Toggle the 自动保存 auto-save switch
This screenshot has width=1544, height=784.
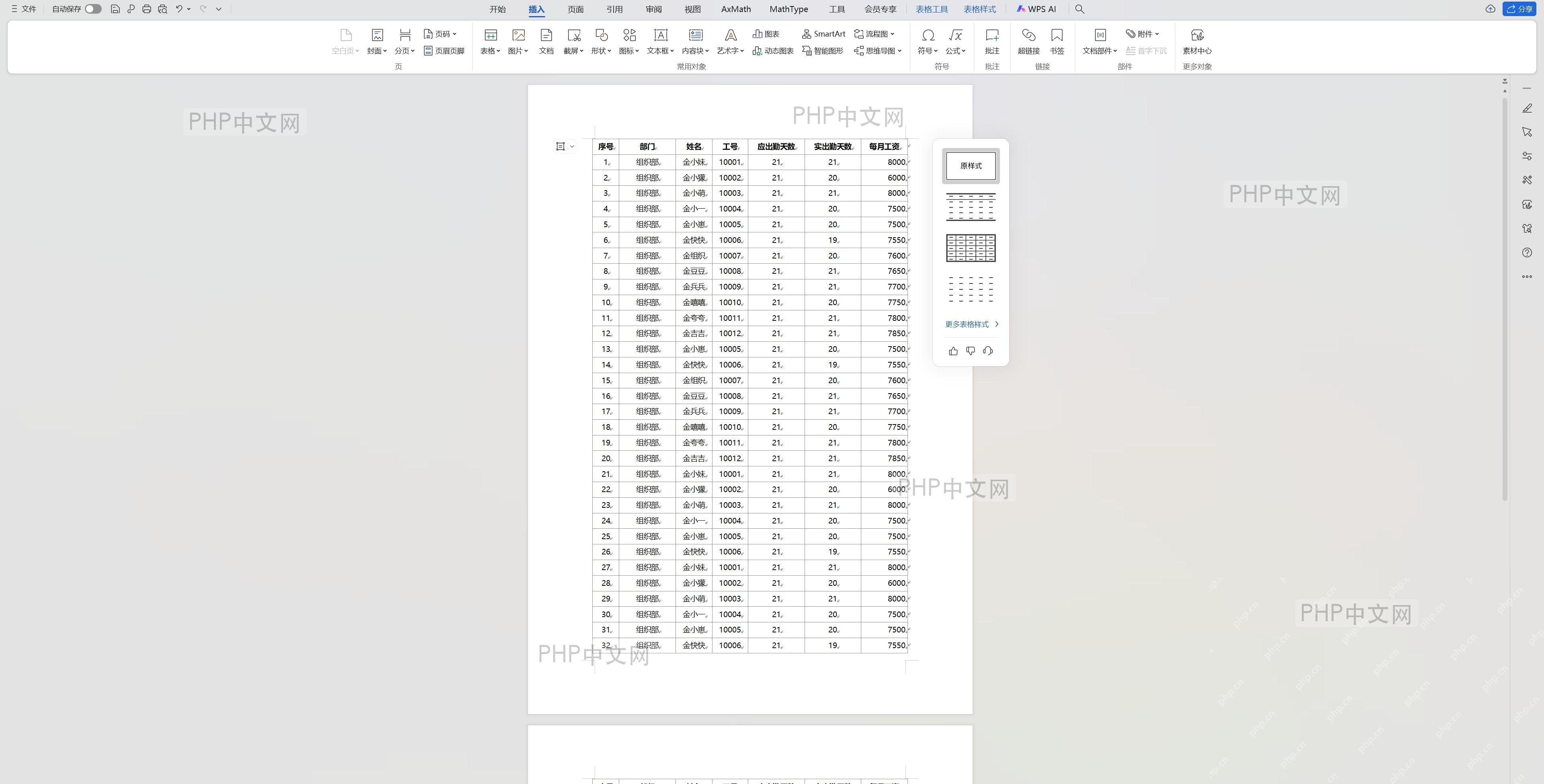coord(93,9)
